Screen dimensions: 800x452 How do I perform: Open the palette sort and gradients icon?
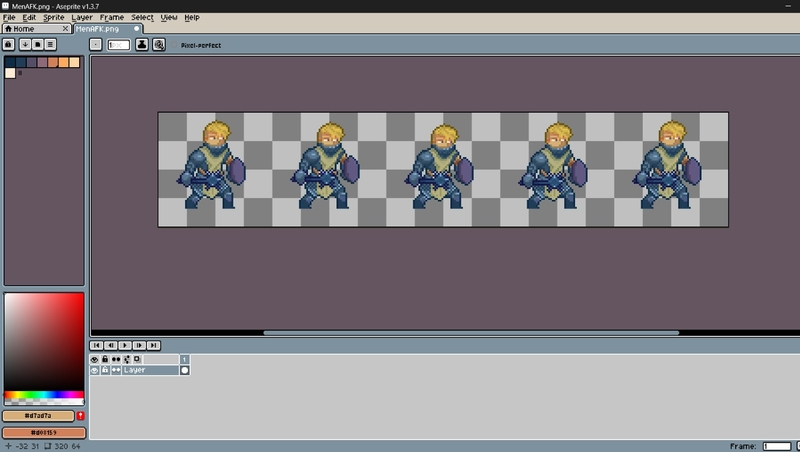[x=25, y=45]
